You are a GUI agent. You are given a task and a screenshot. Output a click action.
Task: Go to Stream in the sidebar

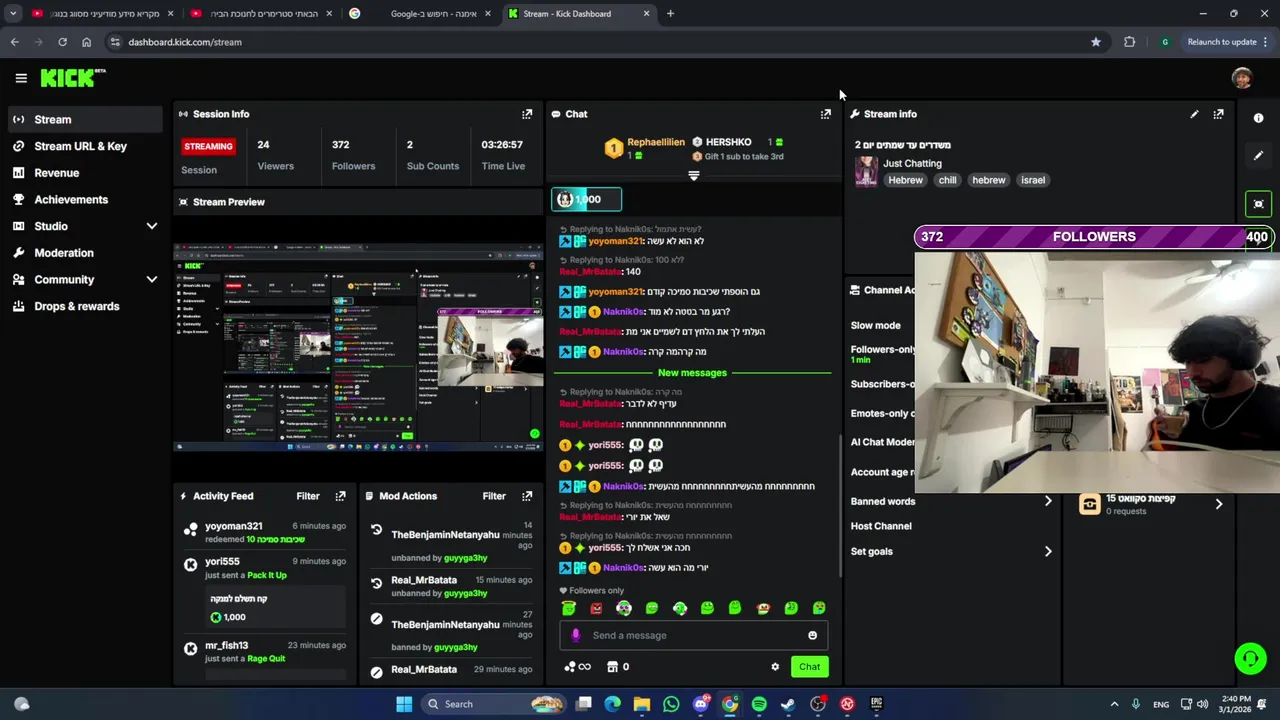(85, 119)
